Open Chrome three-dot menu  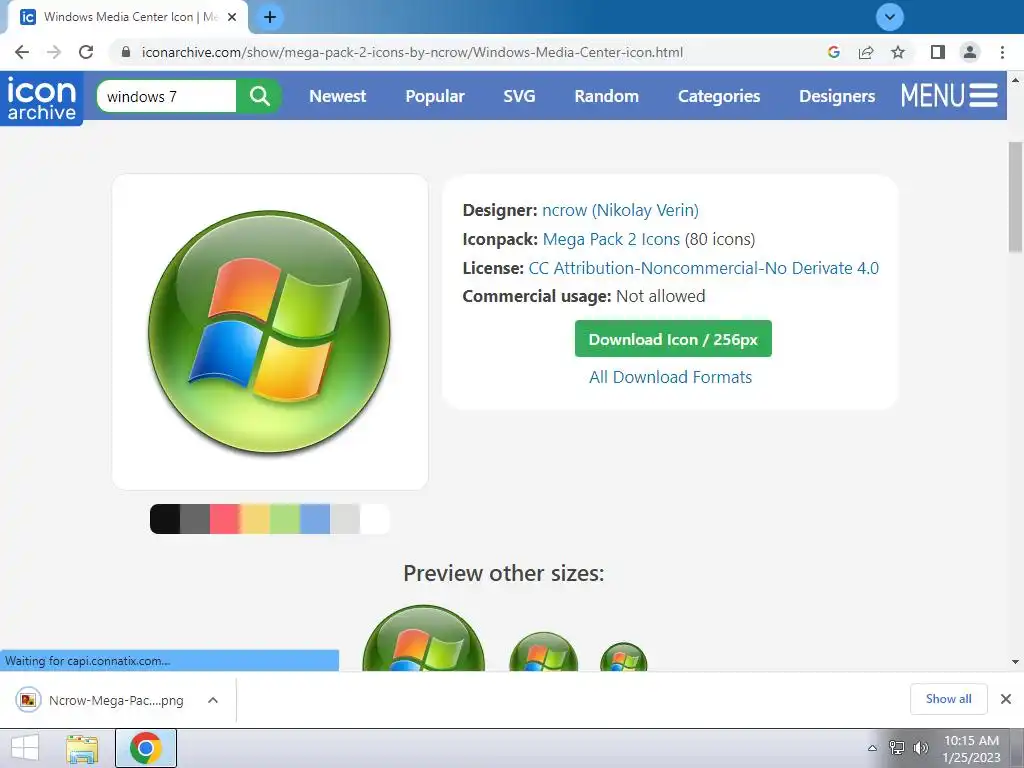coord(1002,52)
